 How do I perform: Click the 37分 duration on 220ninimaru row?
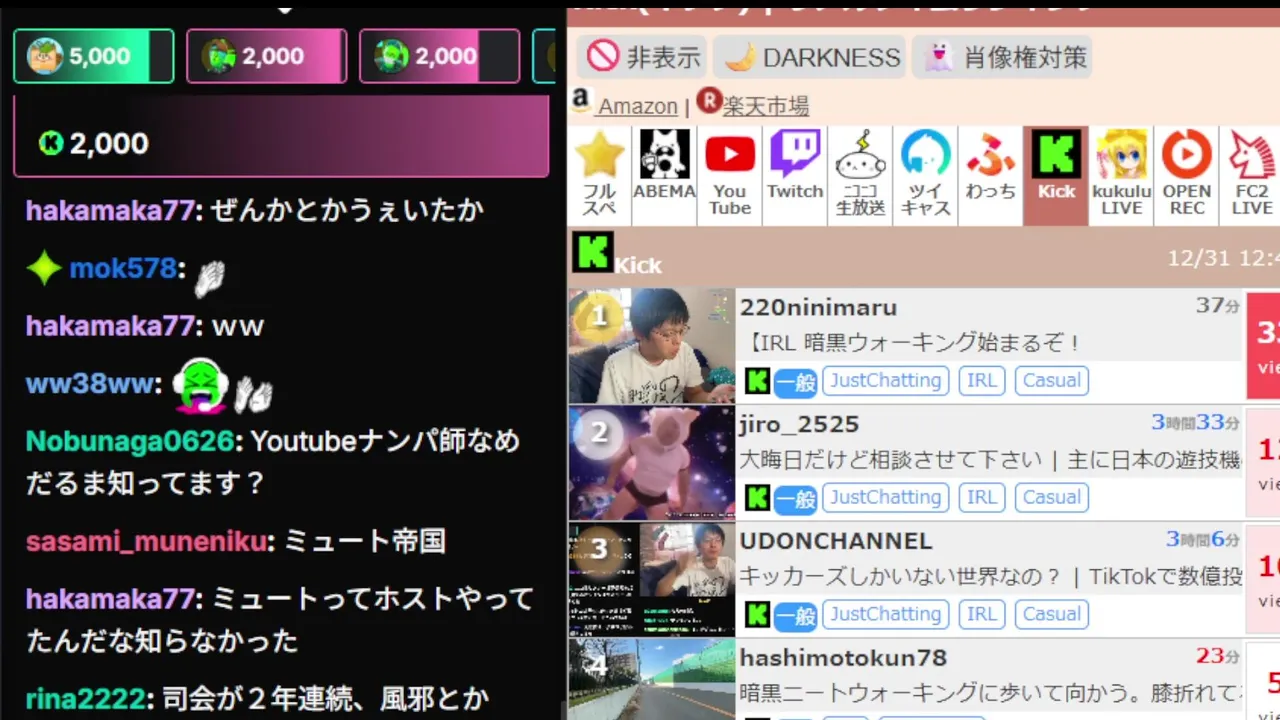coord(1218,306)
